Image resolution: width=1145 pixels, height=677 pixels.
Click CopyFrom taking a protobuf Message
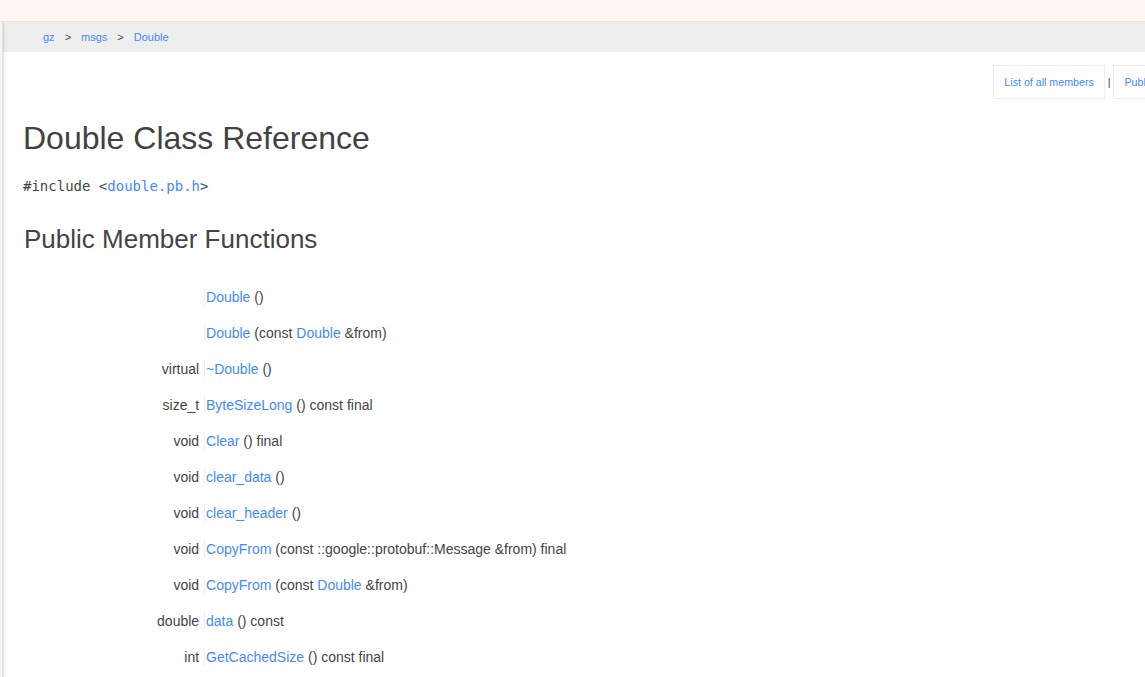point(238,549)
